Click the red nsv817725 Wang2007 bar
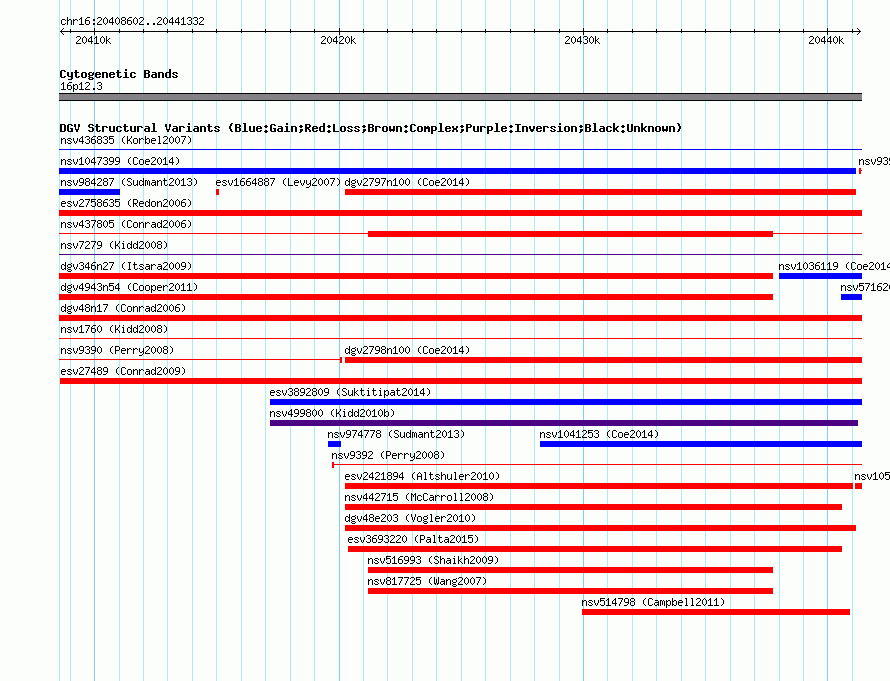Image resolution: width=890 pixels, height=681 pixels. coord(570,591)
